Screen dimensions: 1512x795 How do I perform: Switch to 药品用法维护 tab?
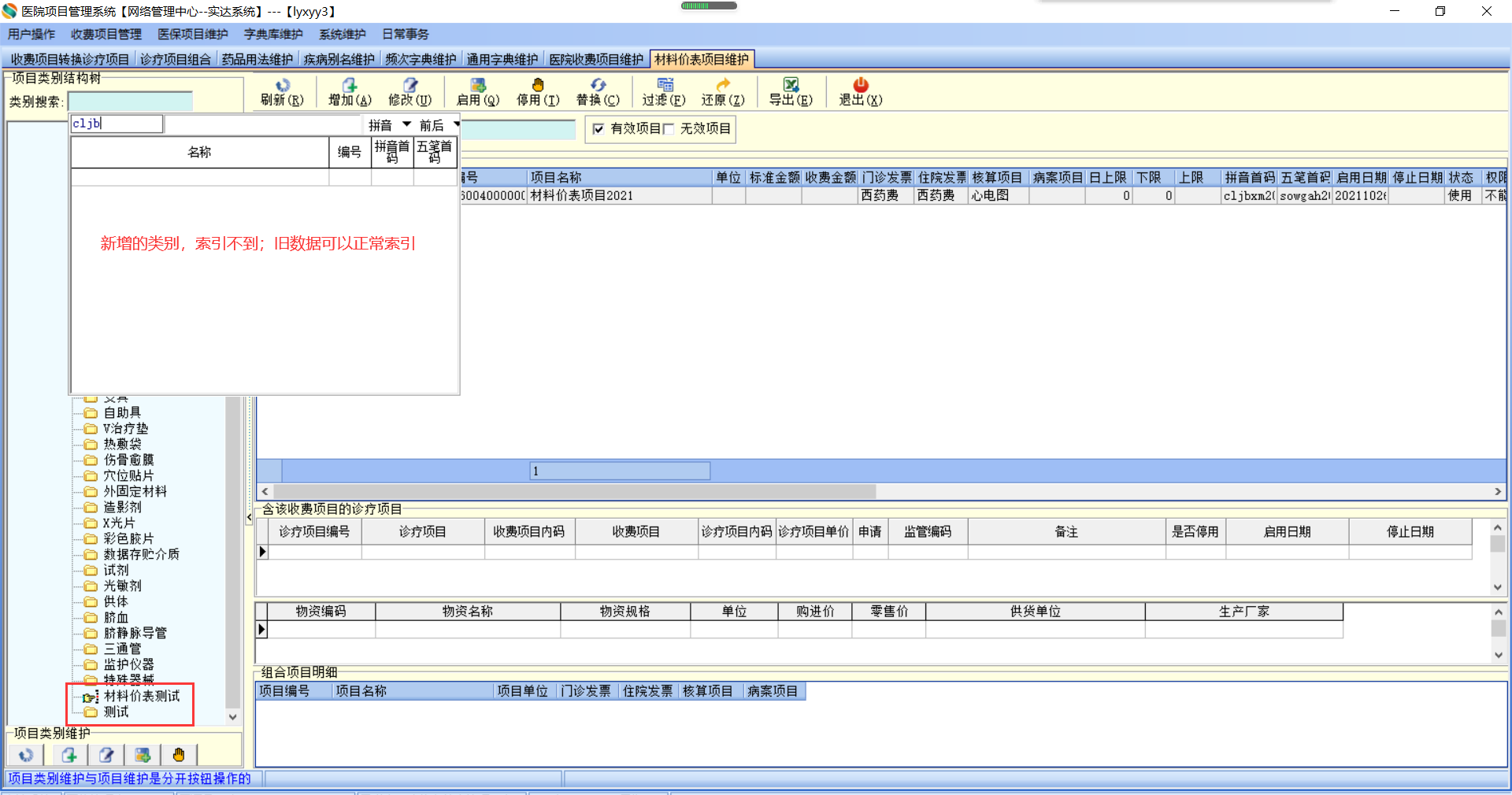coord(257,60)
